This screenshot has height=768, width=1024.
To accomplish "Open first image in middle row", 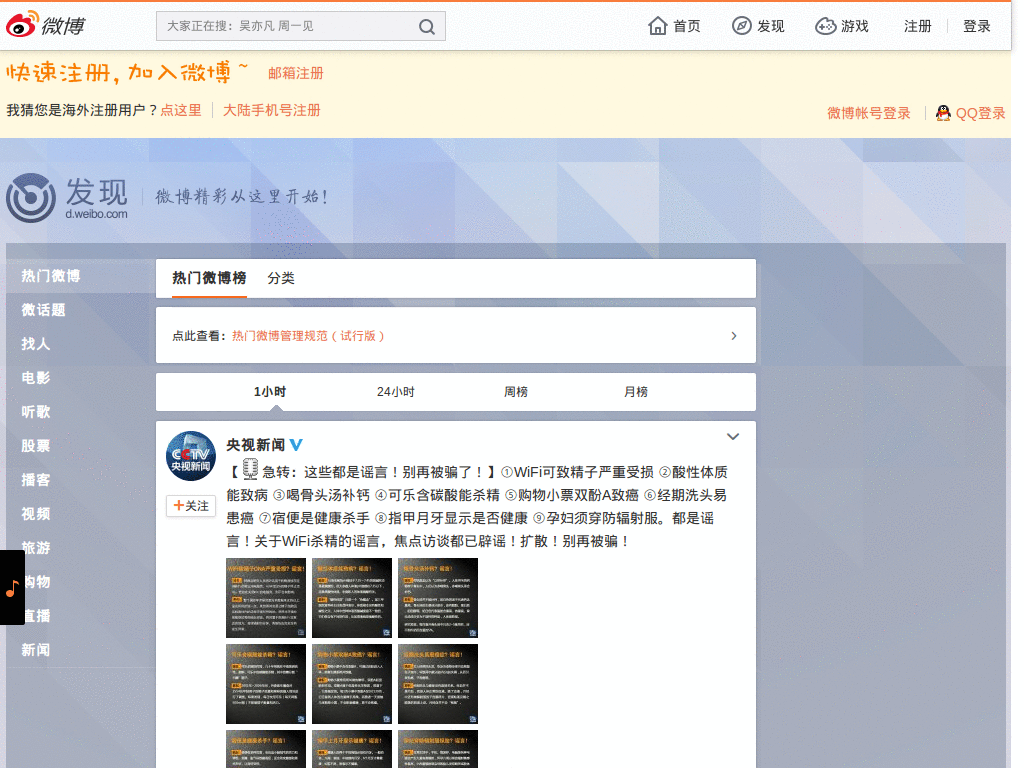I will tap(266, 684).
